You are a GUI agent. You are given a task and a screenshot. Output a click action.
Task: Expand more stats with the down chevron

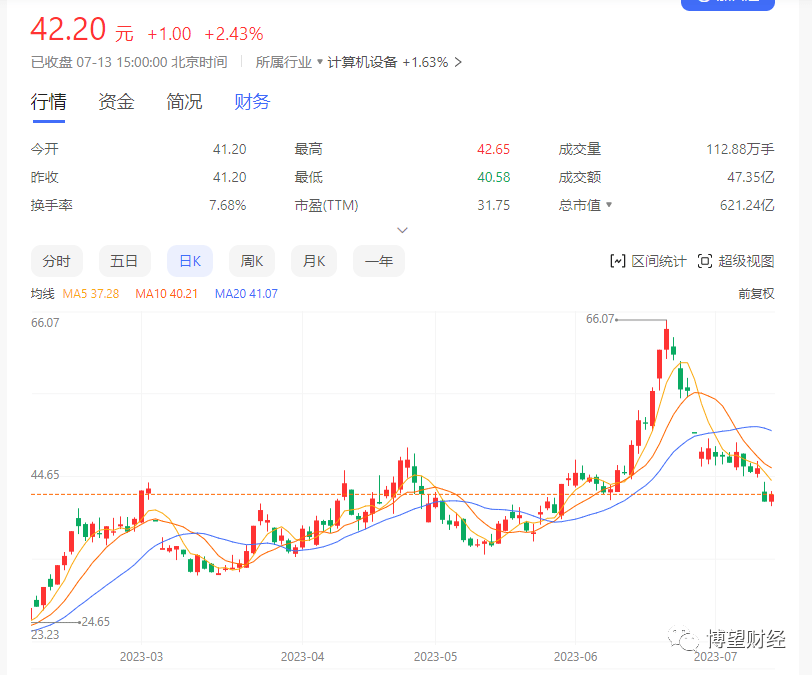(403, 230)
